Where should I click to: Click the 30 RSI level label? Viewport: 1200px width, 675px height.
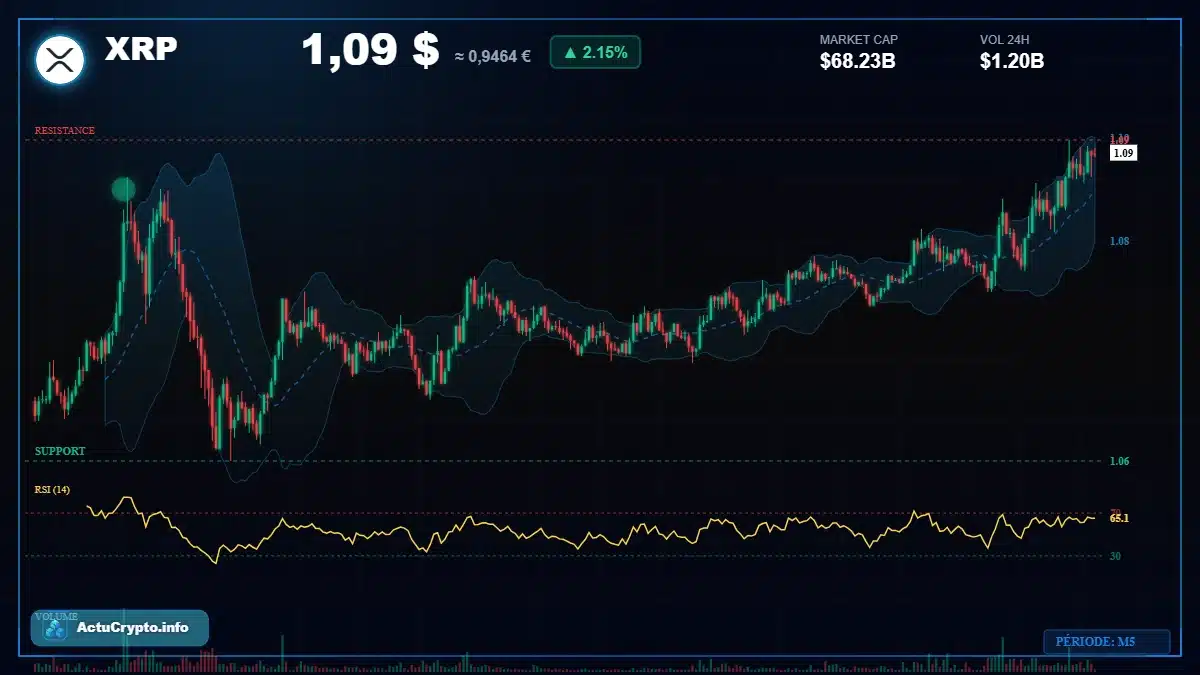1115,556
